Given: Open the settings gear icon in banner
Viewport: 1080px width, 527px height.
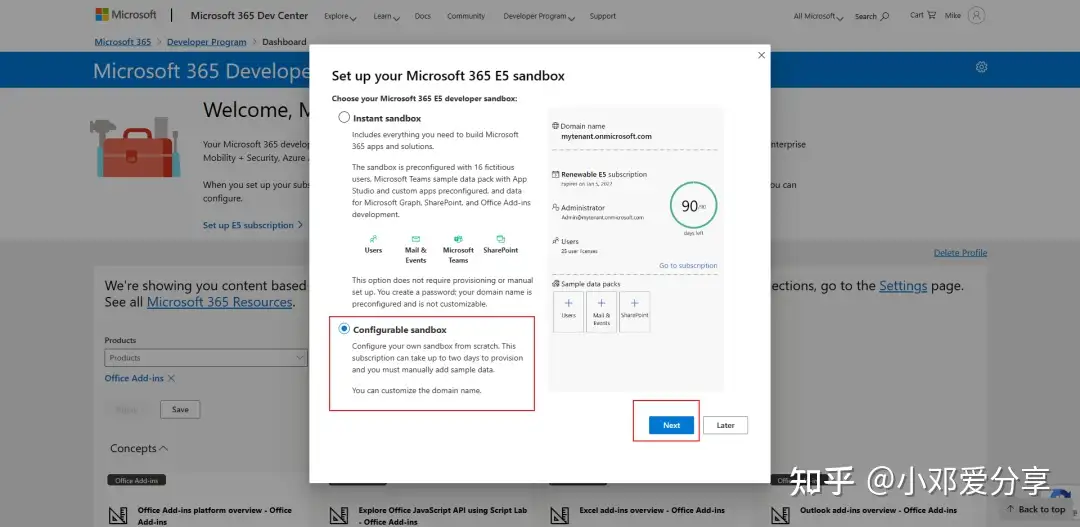Looking at the screenshot, I should [x=982, y=67].
